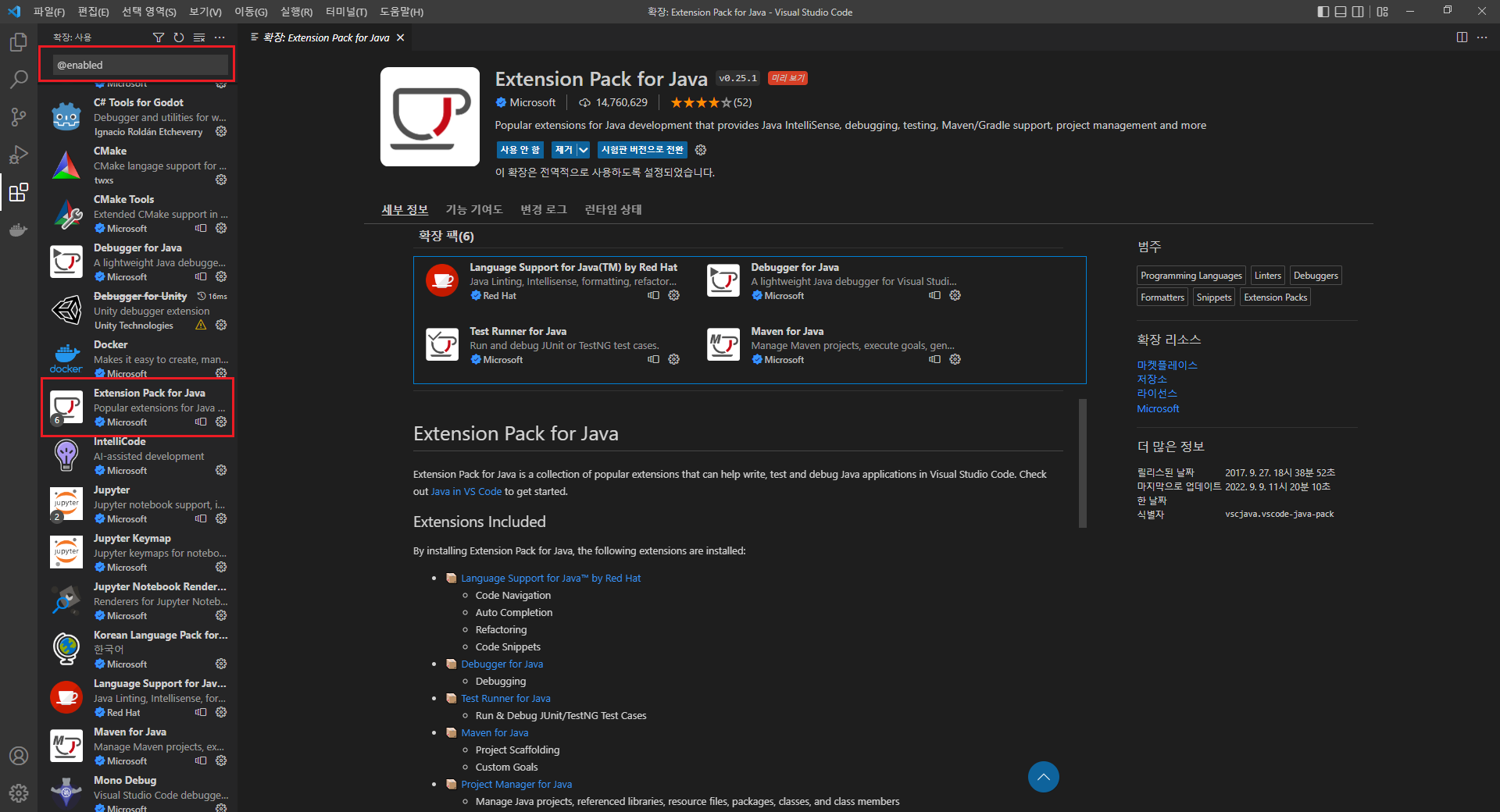Screen dimensions: 1500x812
Task: Click the 사용 안 함 (disable) button
Action: (x=520, y=150)
